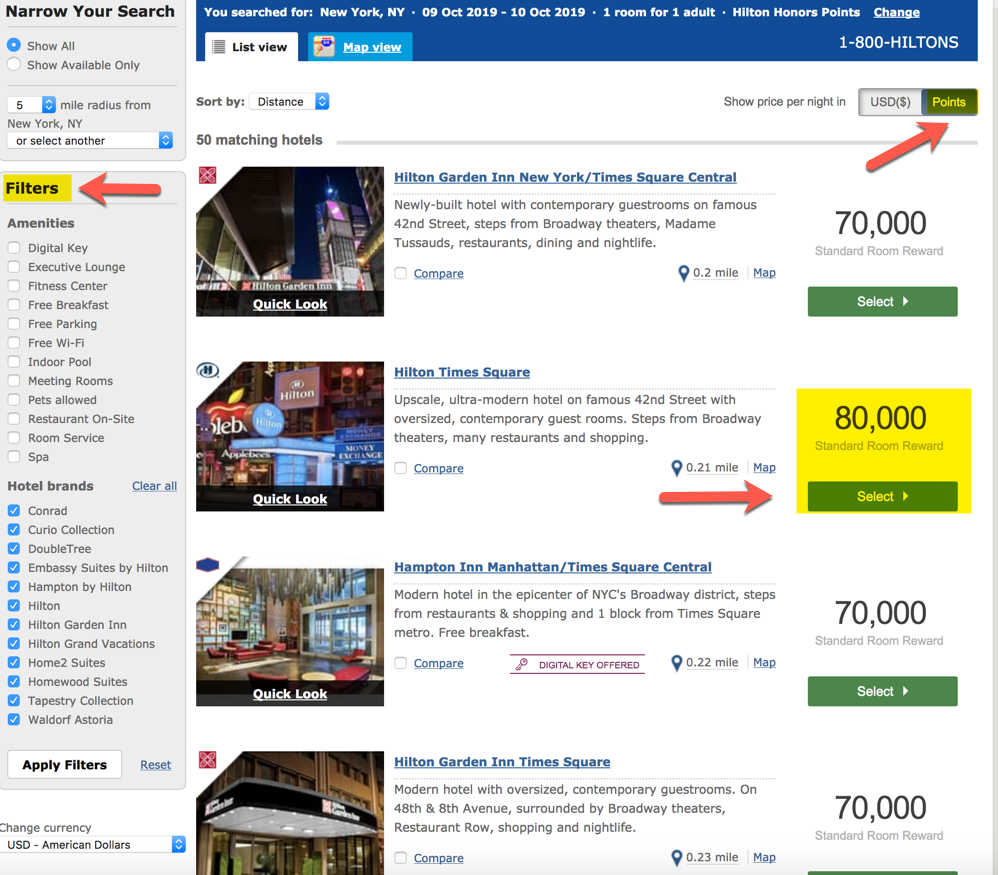Uncheck the Tapestry Collection brand
Viewport: 998px width, 875px height.
click(x=13, y=700)
